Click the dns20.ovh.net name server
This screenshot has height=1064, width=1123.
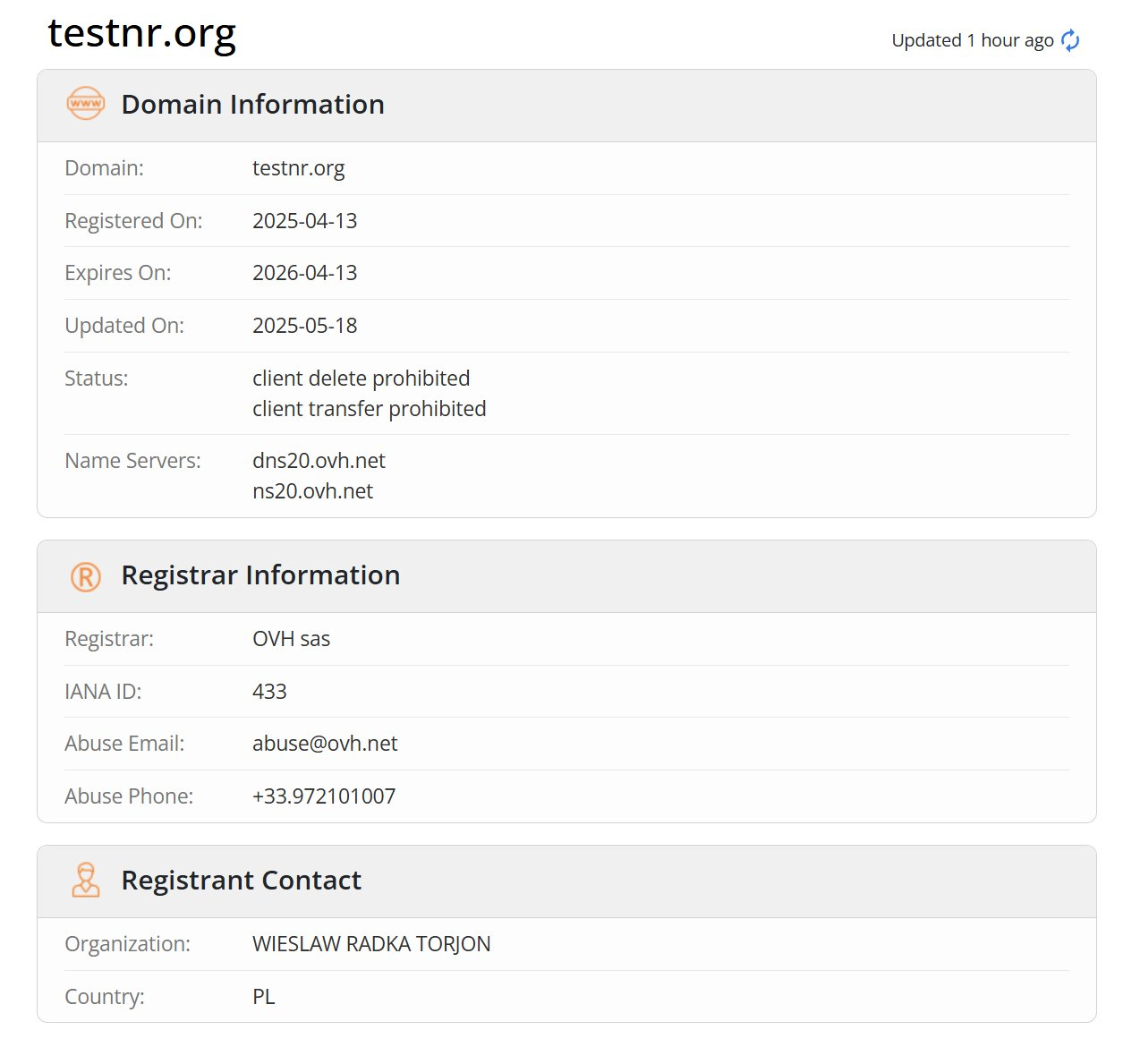[319, 461]
